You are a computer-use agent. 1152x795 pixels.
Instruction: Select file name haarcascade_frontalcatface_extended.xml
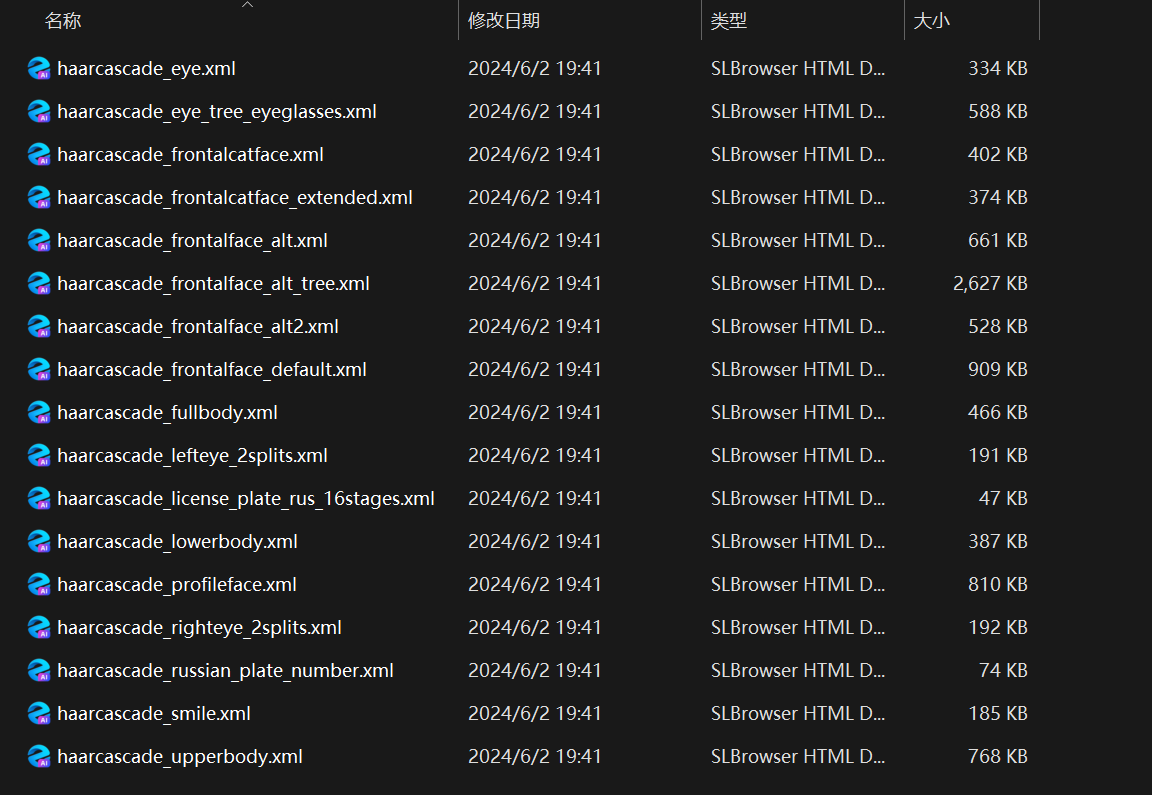coord(235,198)
